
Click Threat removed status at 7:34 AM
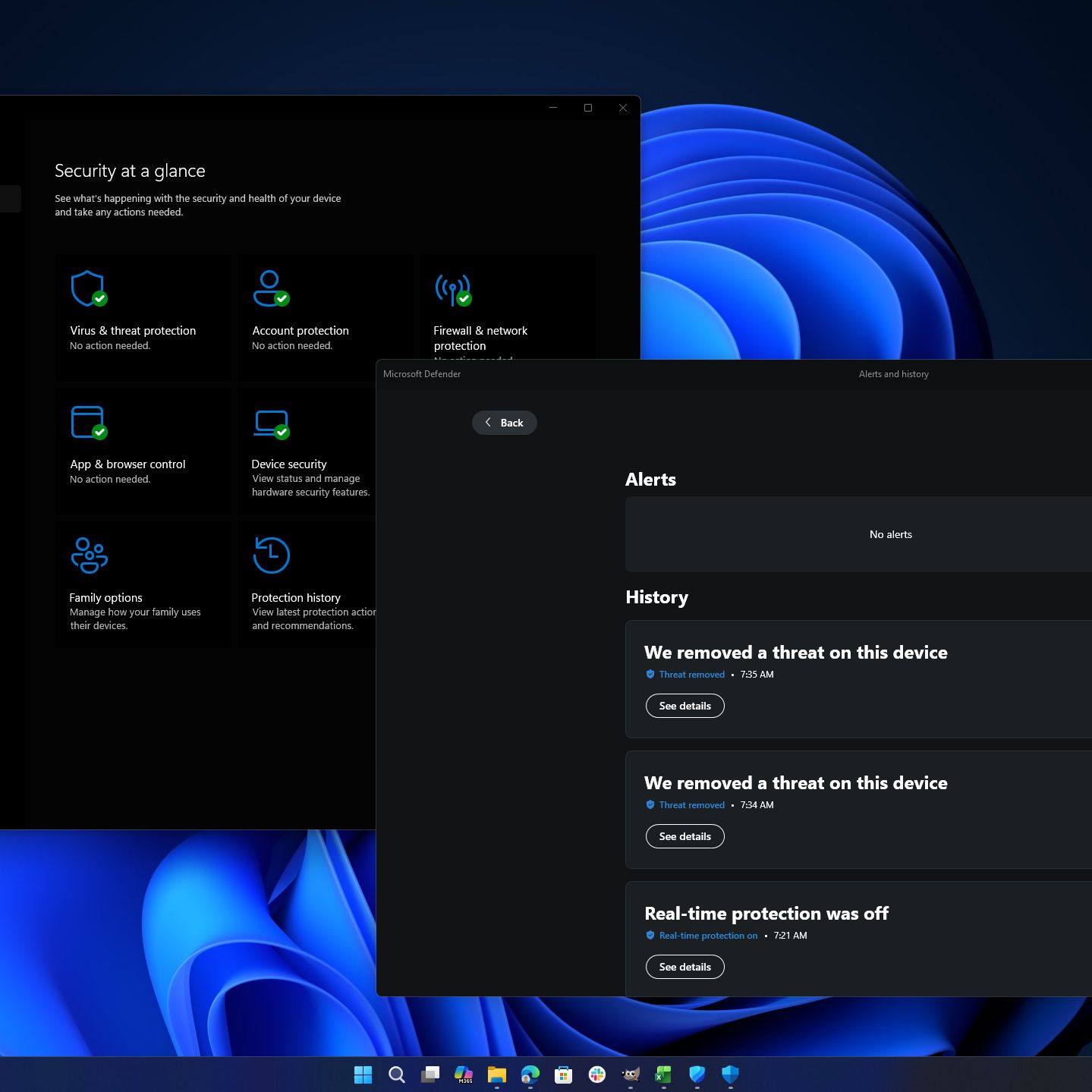(x=692, y=804)
